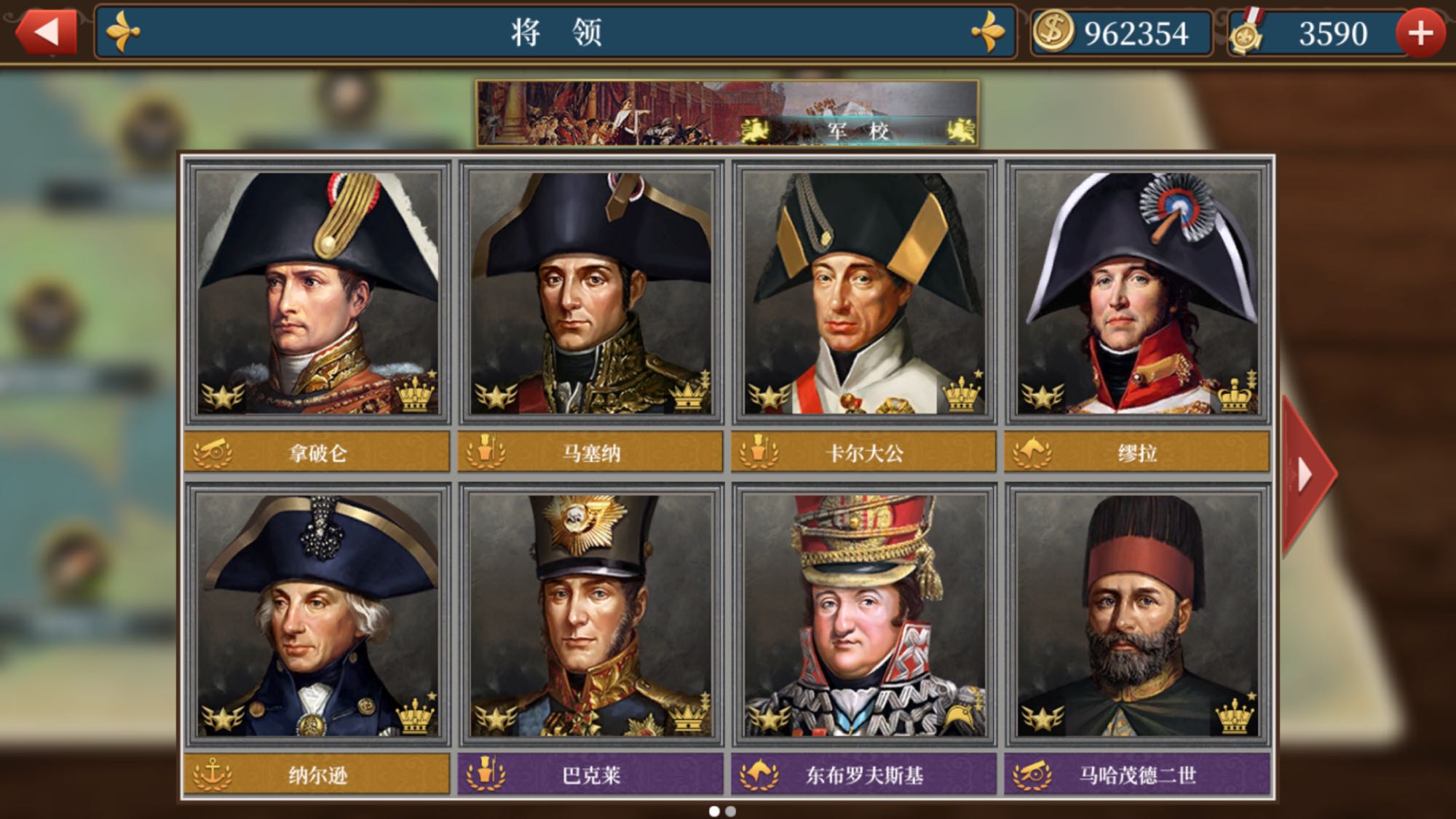Open 缪拉 portrait card
The height and width of the screenshot is (819, 1456).
point(1137,293)
